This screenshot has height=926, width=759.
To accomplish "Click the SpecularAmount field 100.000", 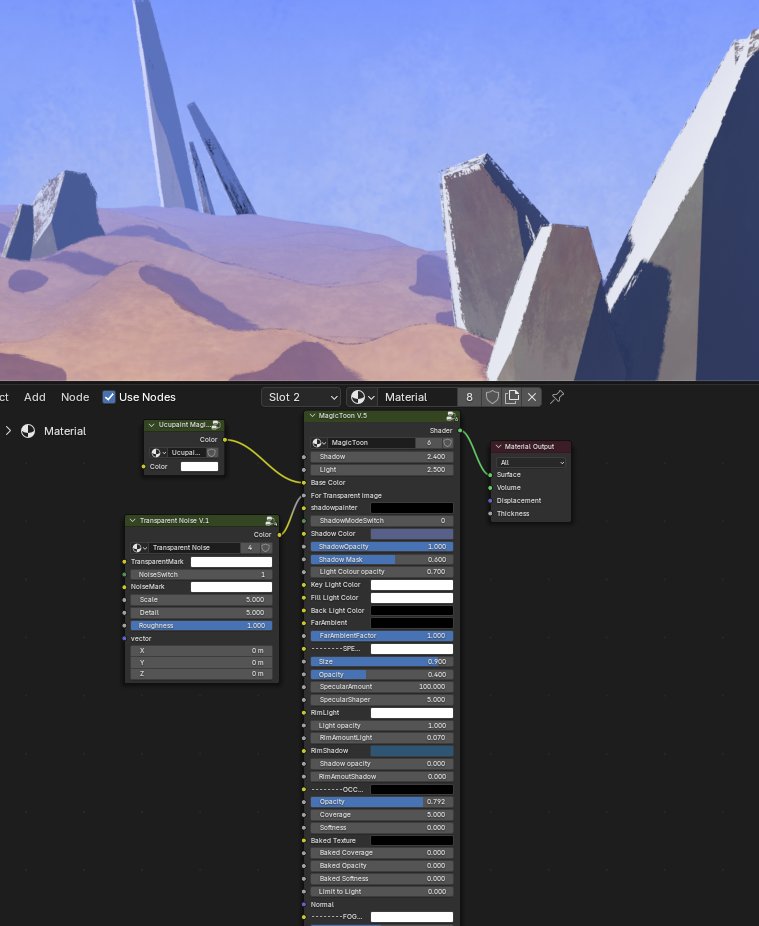I will click(382, 687).
